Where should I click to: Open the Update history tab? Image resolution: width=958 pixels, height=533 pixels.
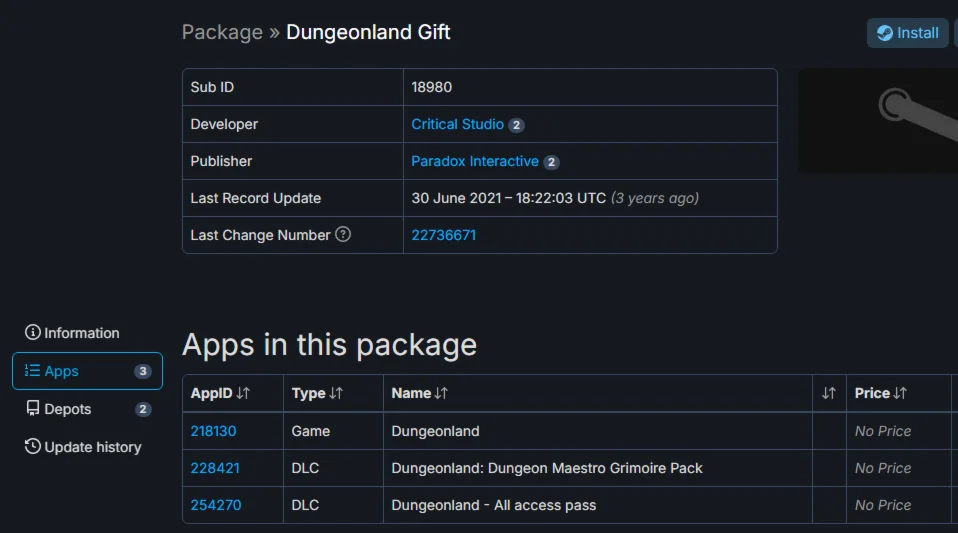[x=93, y=447]
